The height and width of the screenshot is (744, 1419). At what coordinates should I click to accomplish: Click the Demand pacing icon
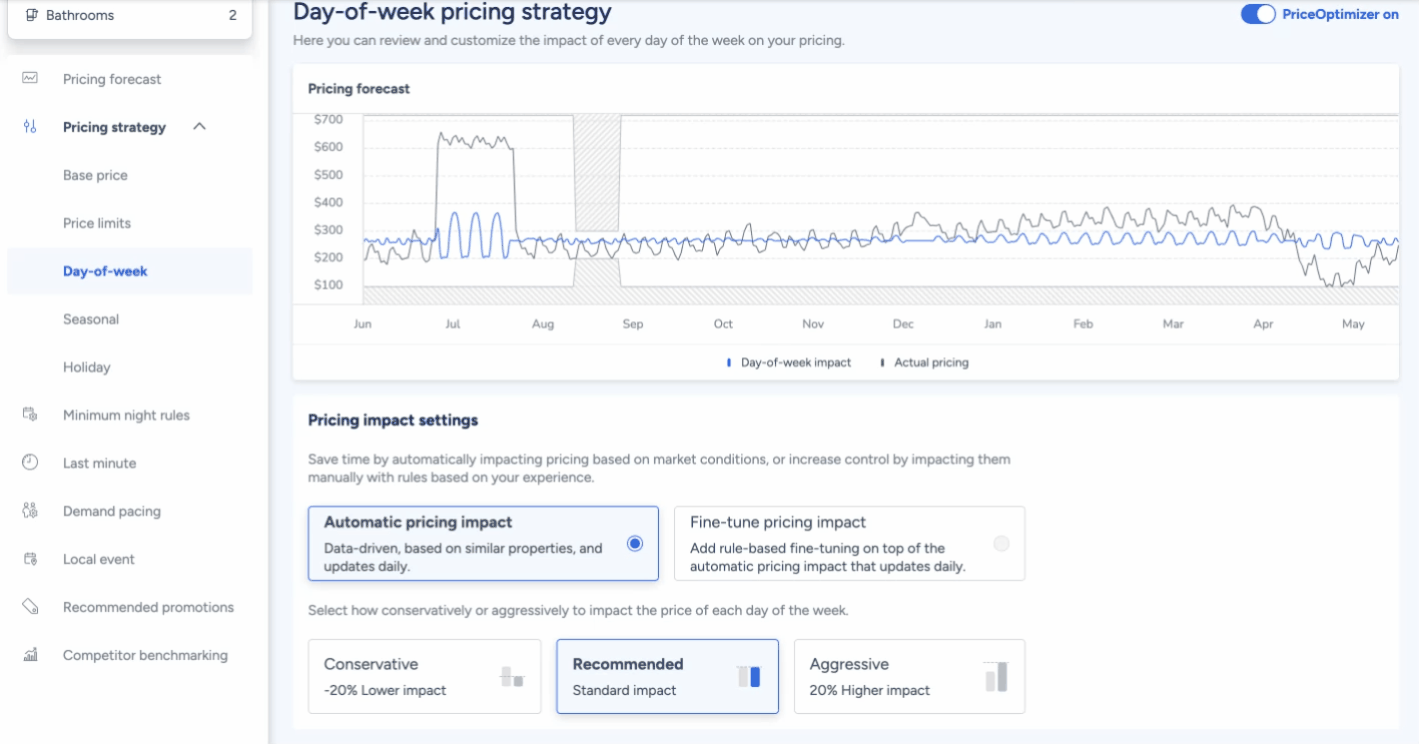[x=30, y=511]
